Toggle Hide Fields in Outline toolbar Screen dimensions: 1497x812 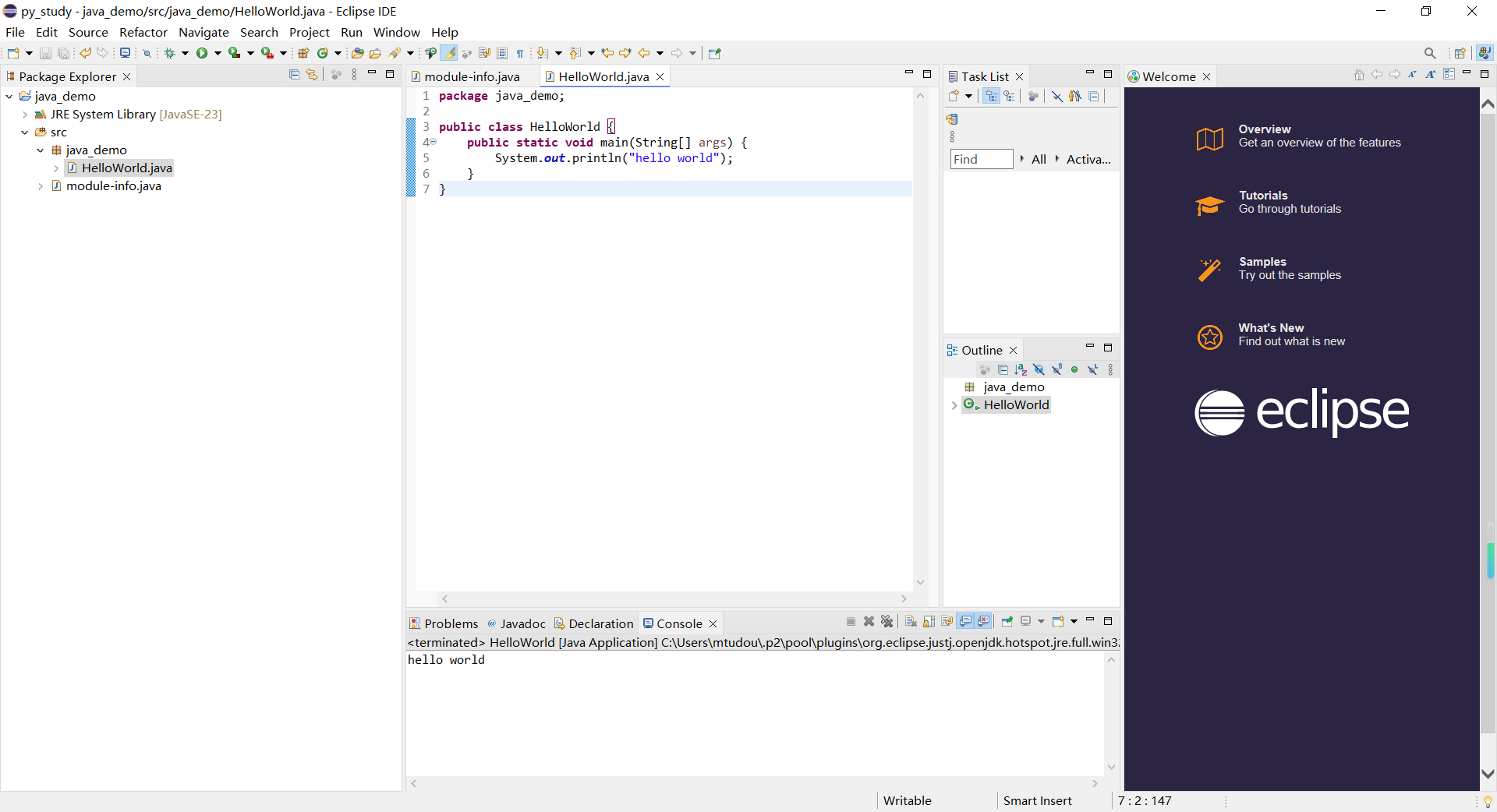[x=1039, y=369]
